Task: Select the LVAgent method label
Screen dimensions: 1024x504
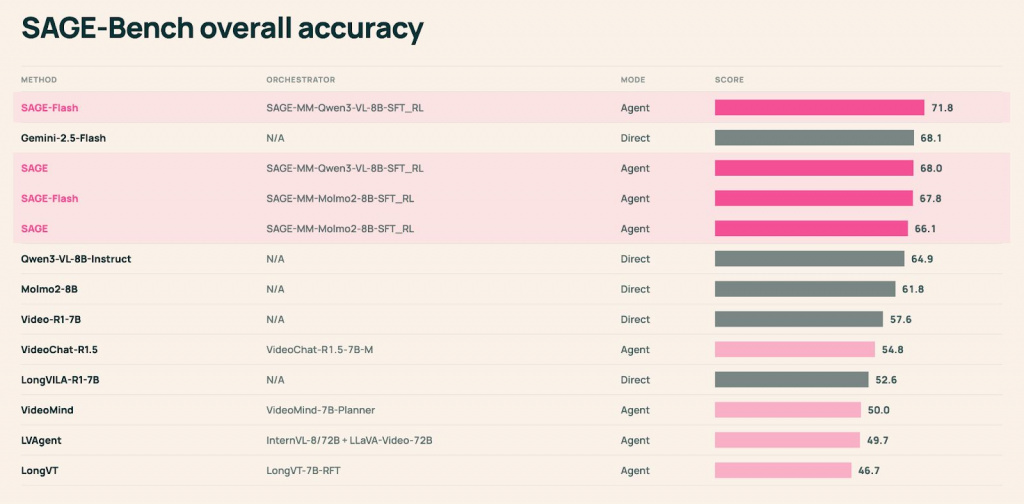Action: click(x=42, y=440)
